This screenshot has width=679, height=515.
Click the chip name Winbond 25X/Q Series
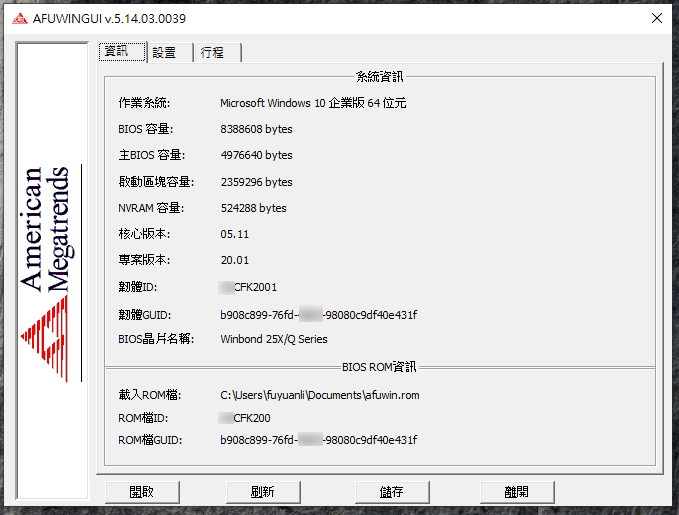pos(274,339)
